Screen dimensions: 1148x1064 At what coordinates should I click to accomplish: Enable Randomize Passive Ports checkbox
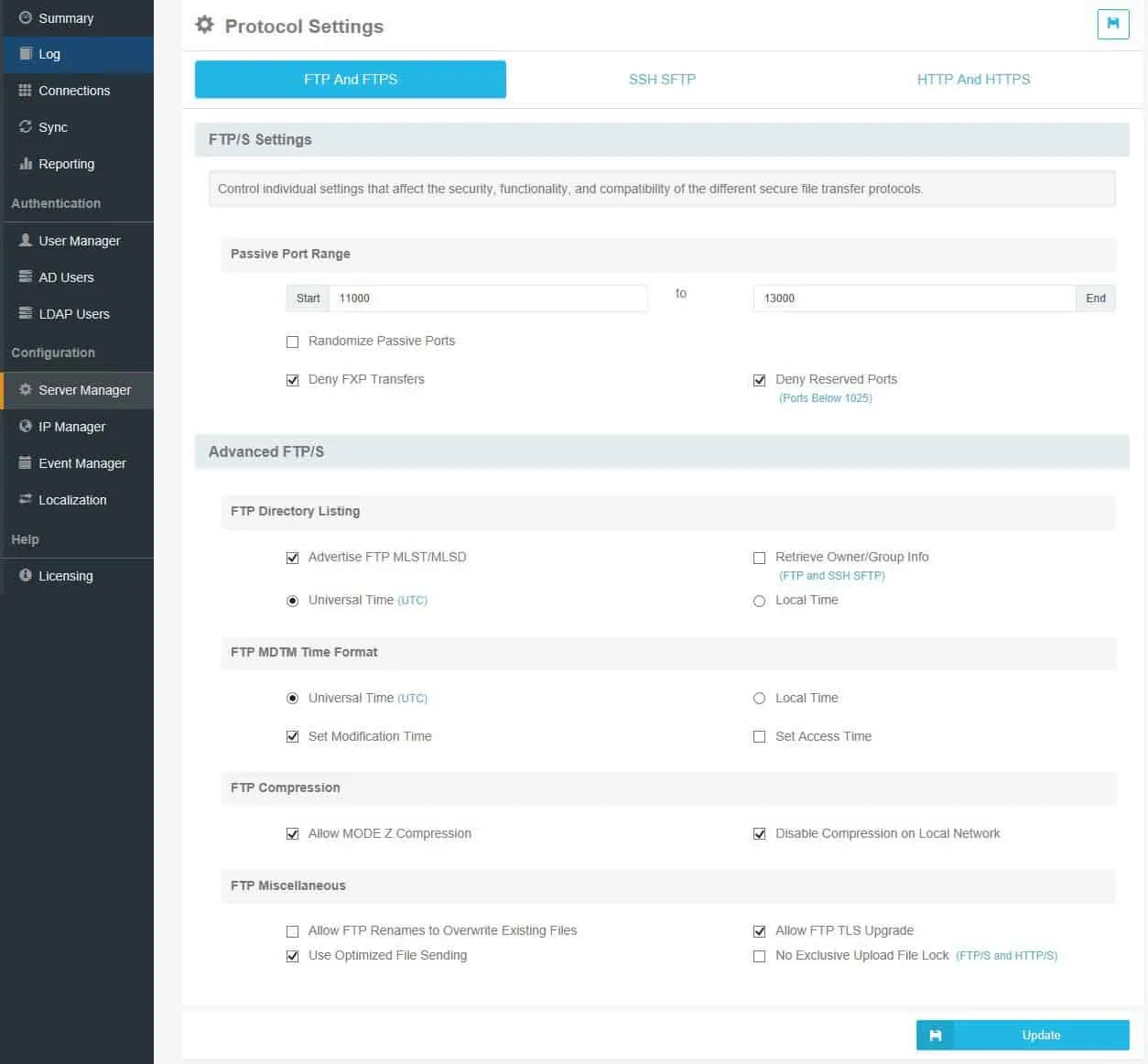293,342
